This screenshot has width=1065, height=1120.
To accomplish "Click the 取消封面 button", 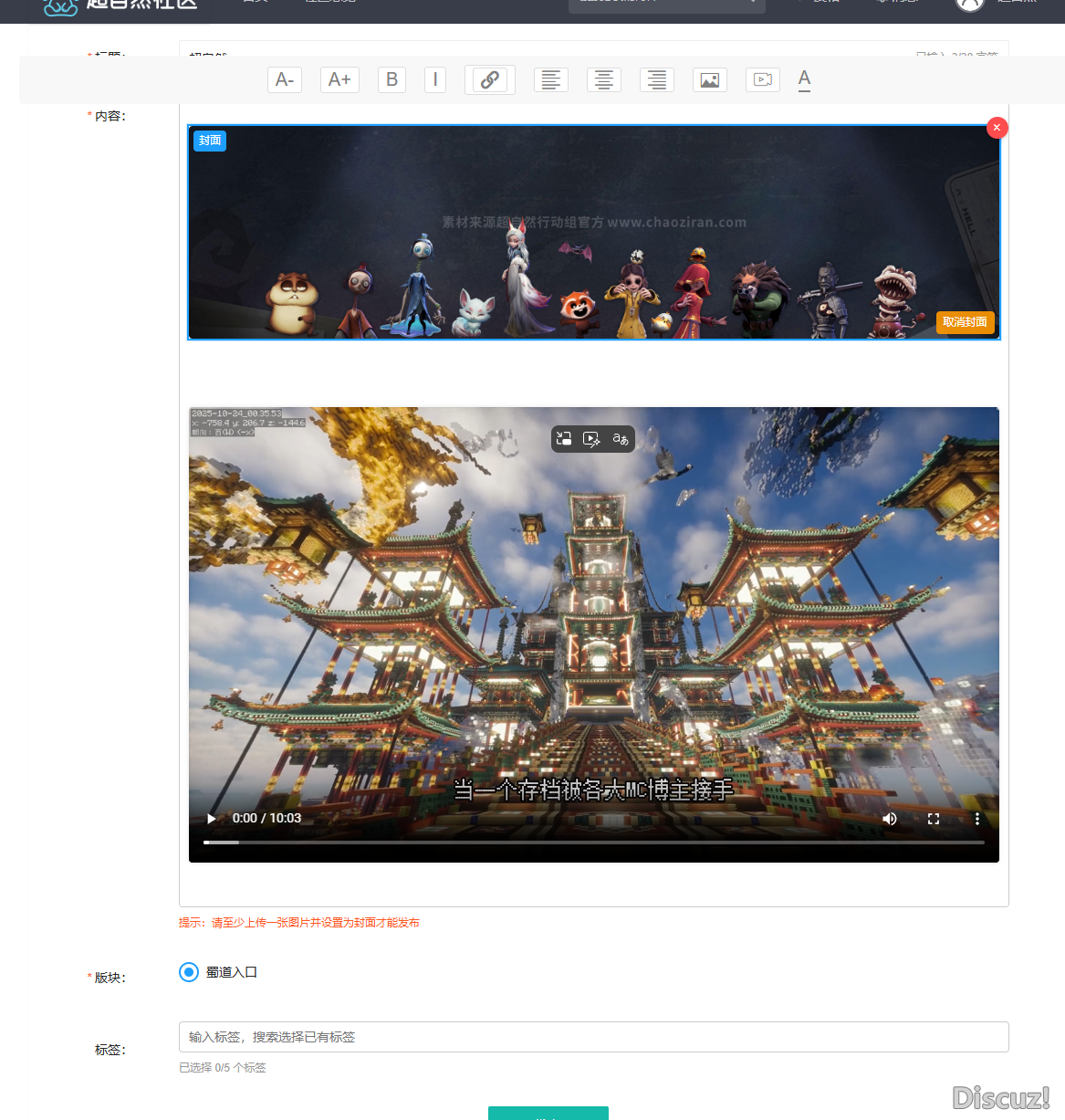I will point(965,322).
